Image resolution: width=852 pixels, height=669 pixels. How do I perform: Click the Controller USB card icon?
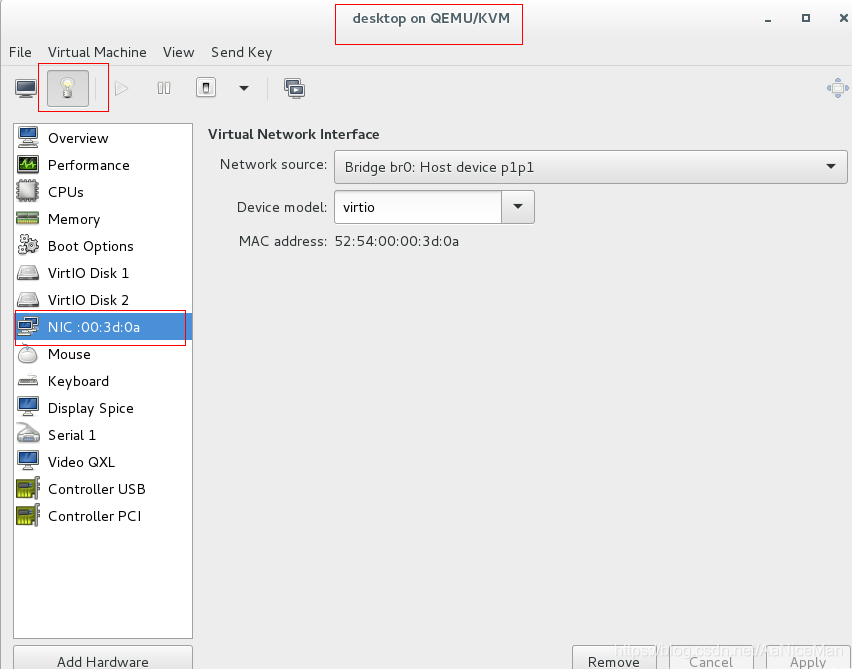[x=28, y=487]
